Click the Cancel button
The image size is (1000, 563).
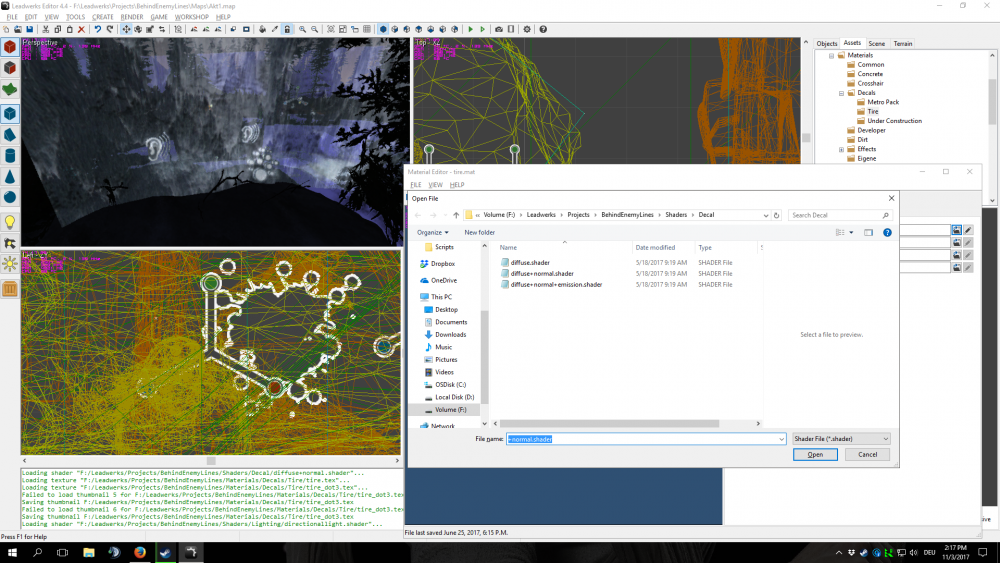(x=867, y=455)
